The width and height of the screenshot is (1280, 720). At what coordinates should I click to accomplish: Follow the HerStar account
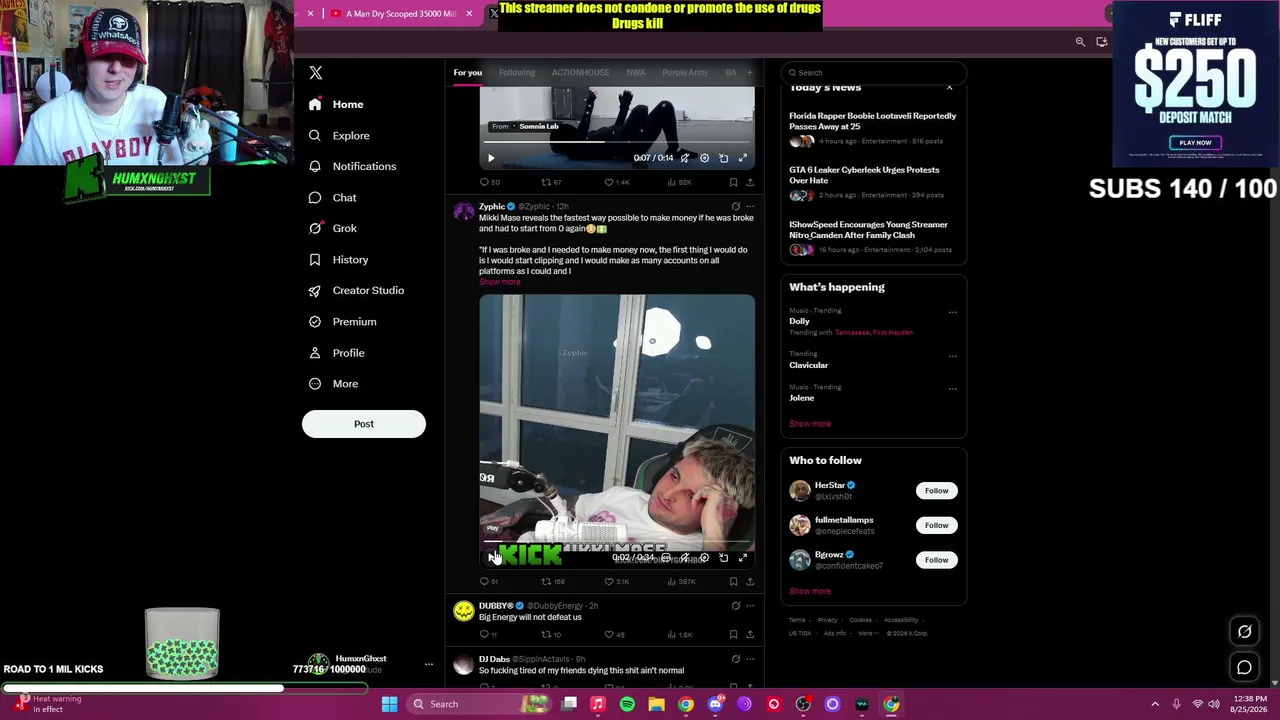point(936,491)
